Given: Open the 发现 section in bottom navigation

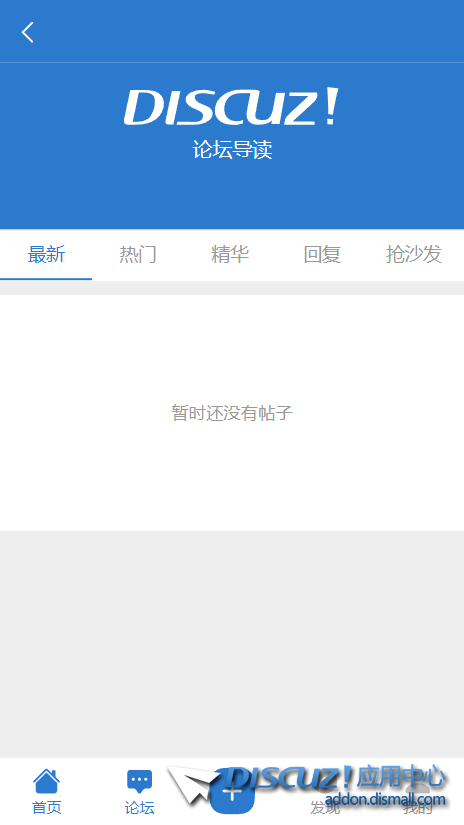Looking at the screenshot, I should [325, 807].
